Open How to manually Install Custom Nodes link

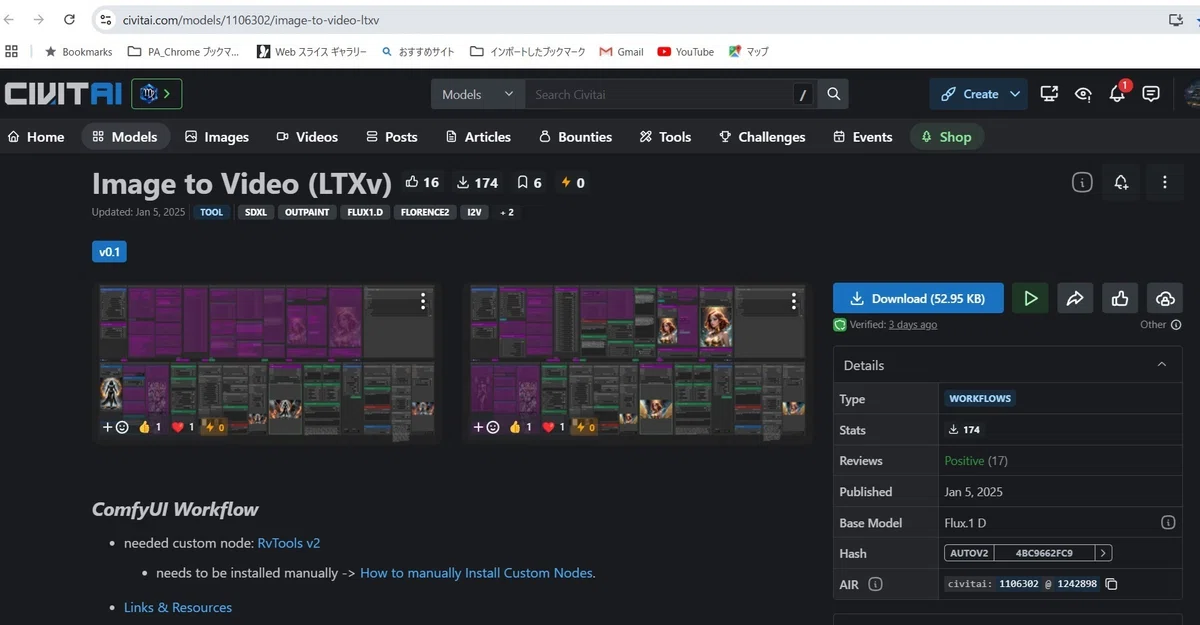click(x=476, y=573)
